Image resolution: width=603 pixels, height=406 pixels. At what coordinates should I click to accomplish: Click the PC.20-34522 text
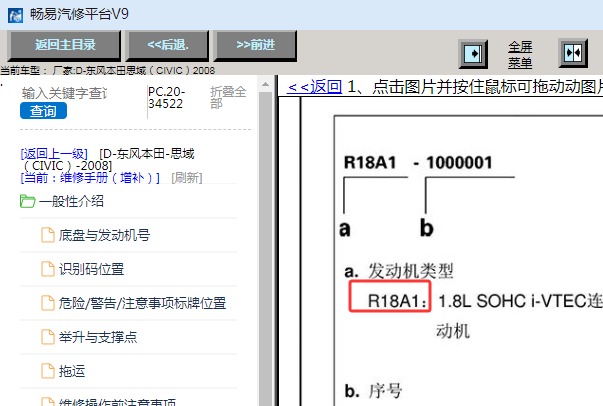pos(167,98)
